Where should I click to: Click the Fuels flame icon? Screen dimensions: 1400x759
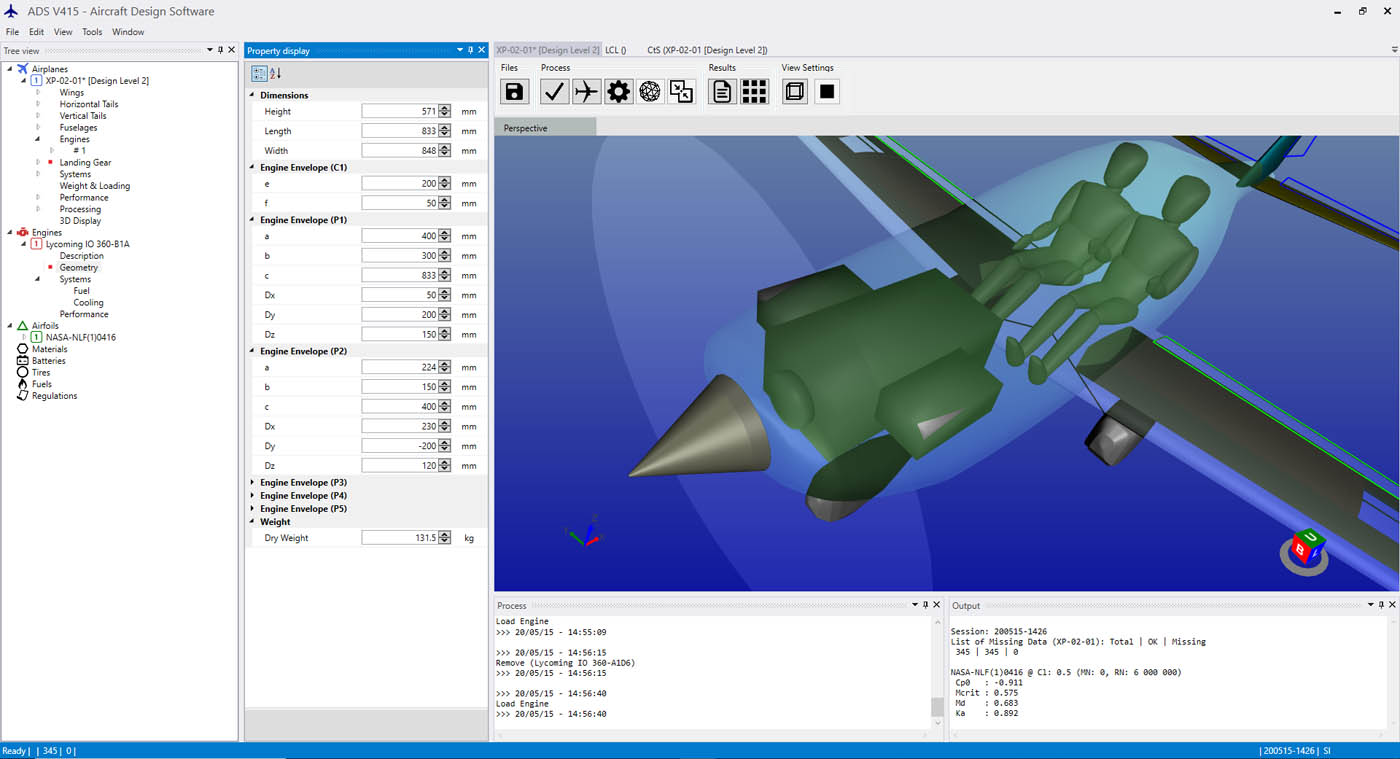tap(23, 384)
